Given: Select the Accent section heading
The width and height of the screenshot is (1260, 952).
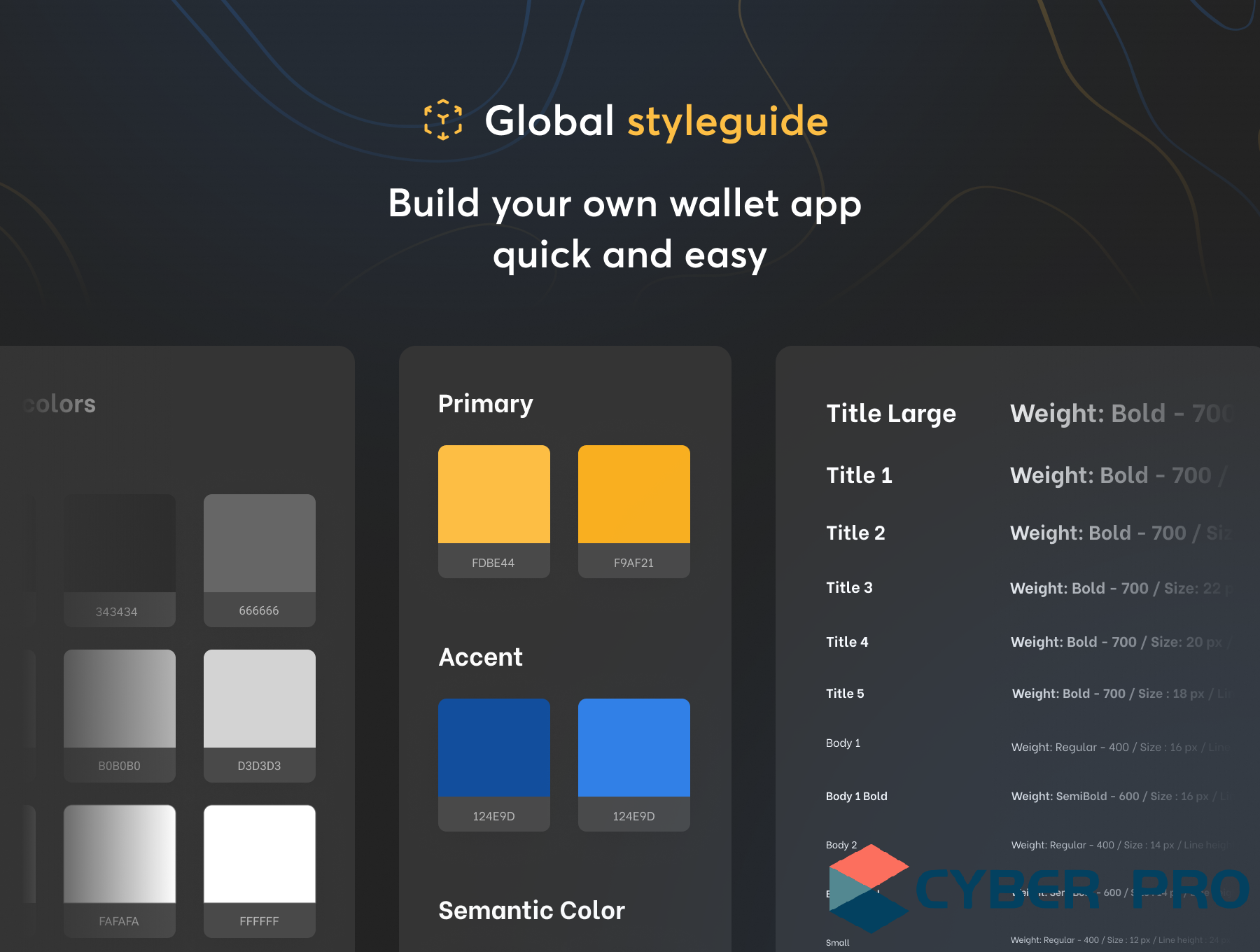Looking at the screenshot, I should click(x=480, y=657).
